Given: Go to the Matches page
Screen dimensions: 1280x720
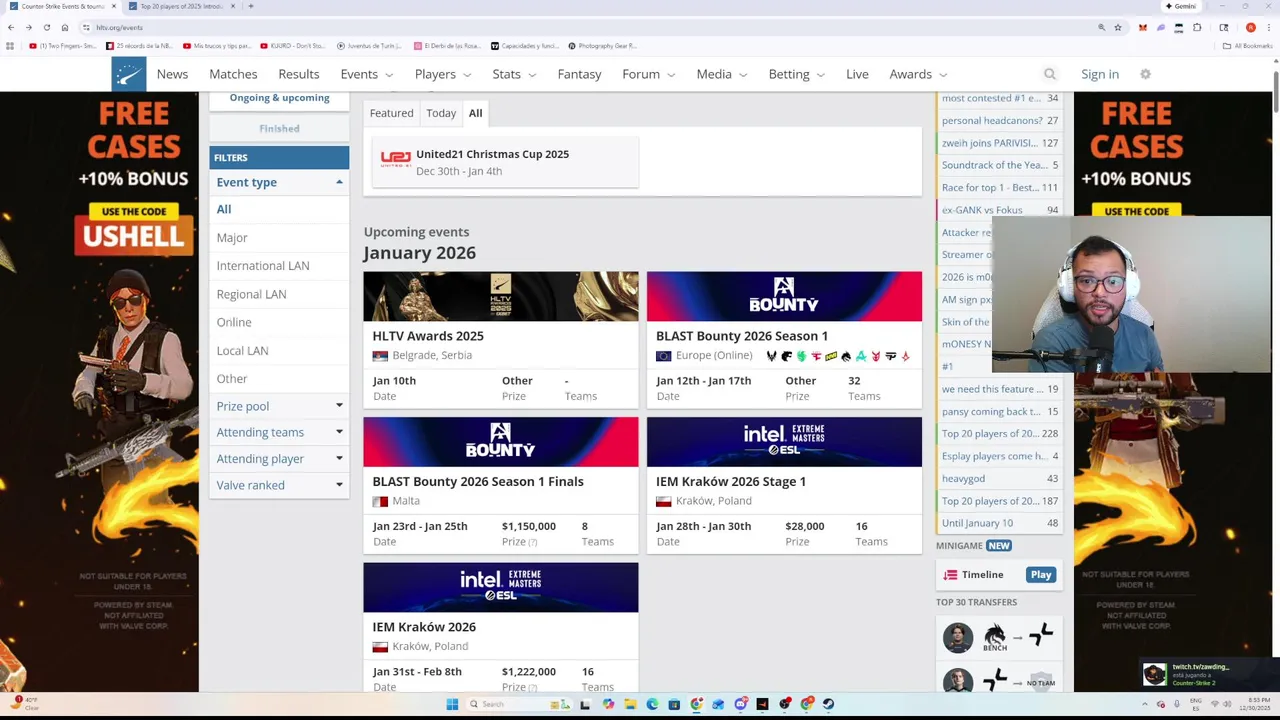Looking at the screenshot, I should tap(233, 74).
